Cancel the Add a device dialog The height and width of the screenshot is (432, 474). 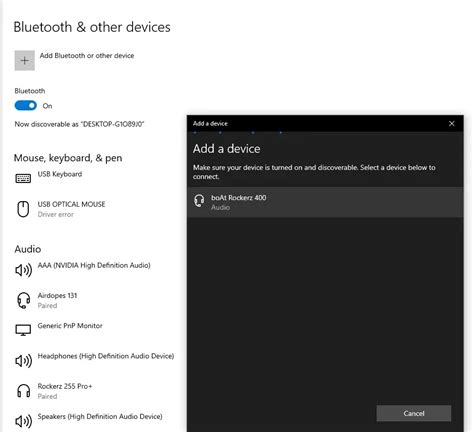click(x=414, y=413)
